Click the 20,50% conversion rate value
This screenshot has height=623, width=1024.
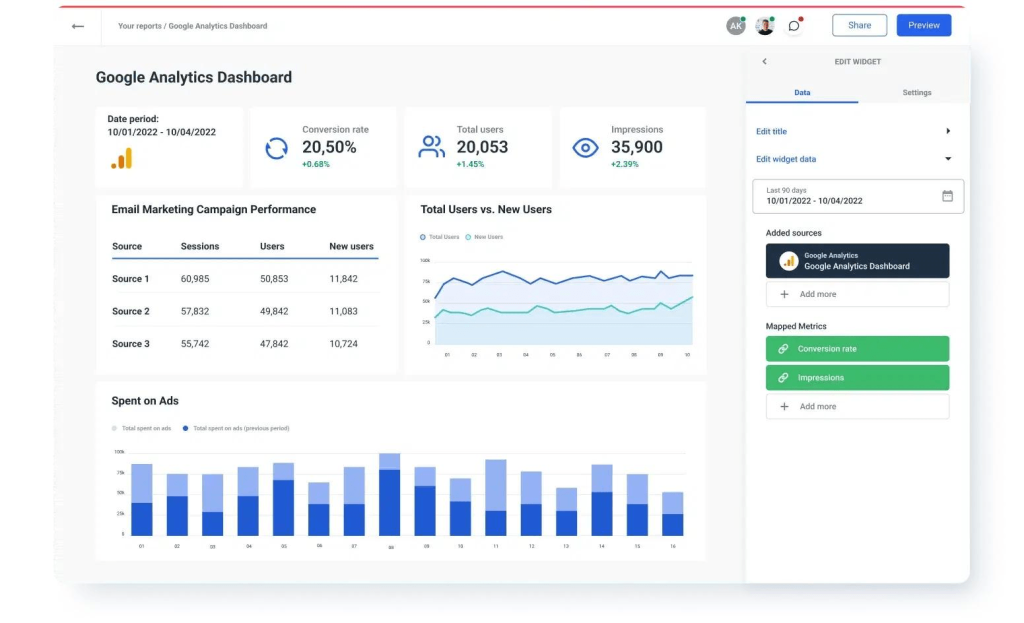pyautogui.click(x=329, y=147)
